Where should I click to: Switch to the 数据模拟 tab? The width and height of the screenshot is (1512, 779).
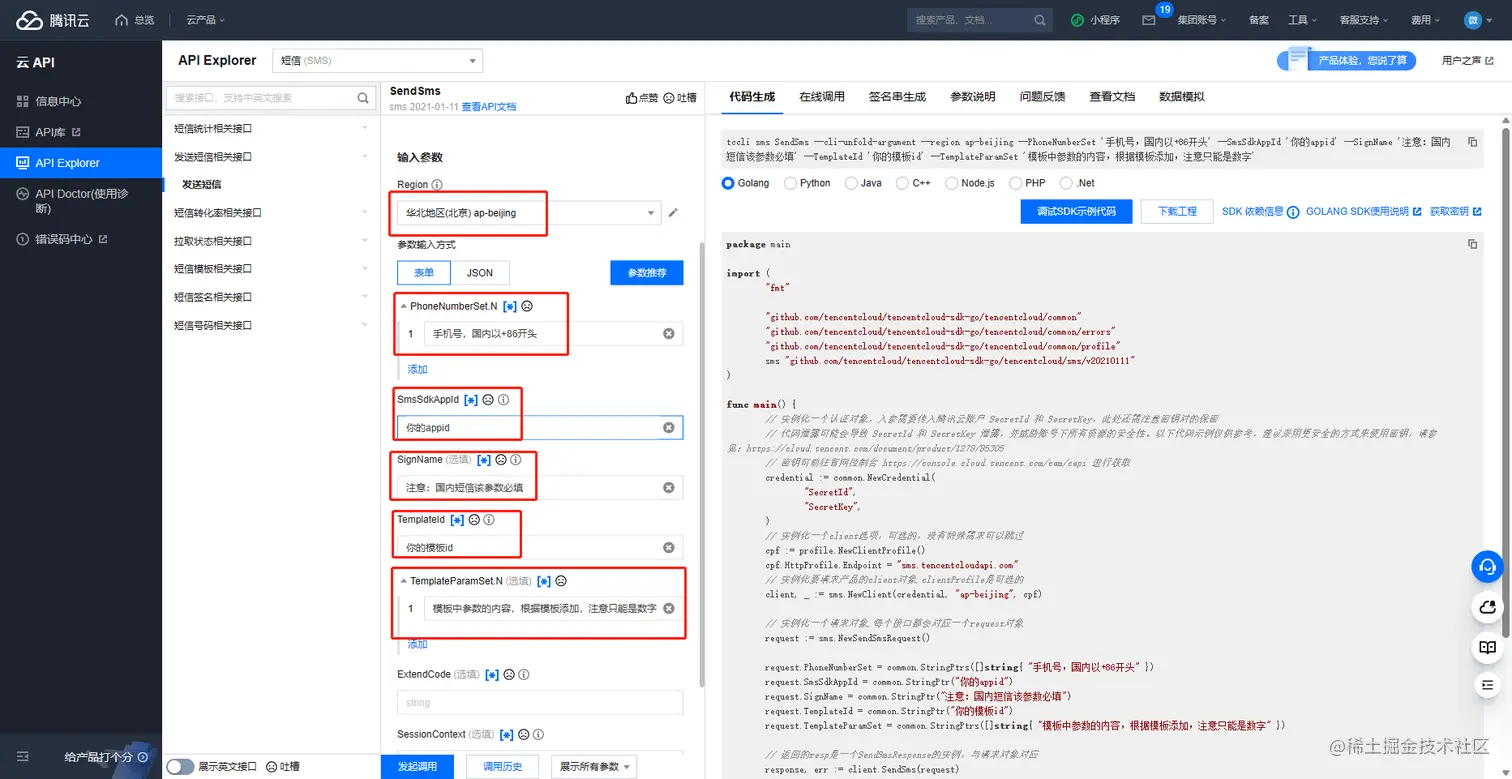(x=1182, y=97)
